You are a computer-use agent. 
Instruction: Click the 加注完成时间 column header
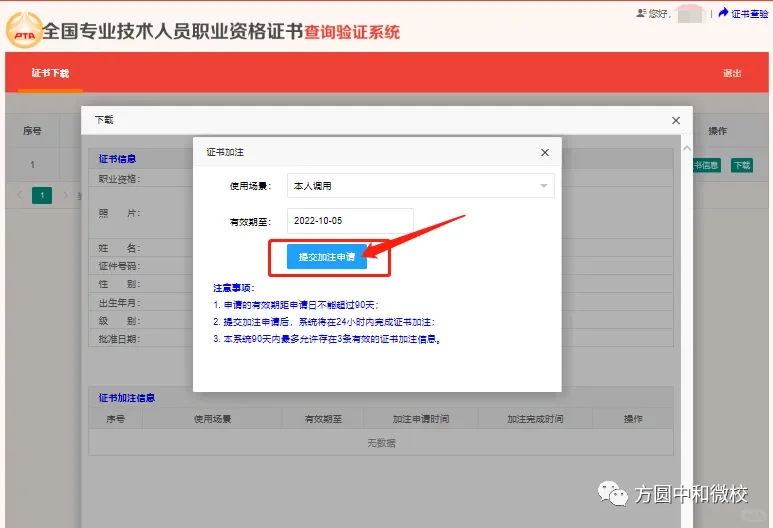tap(535, 419)
